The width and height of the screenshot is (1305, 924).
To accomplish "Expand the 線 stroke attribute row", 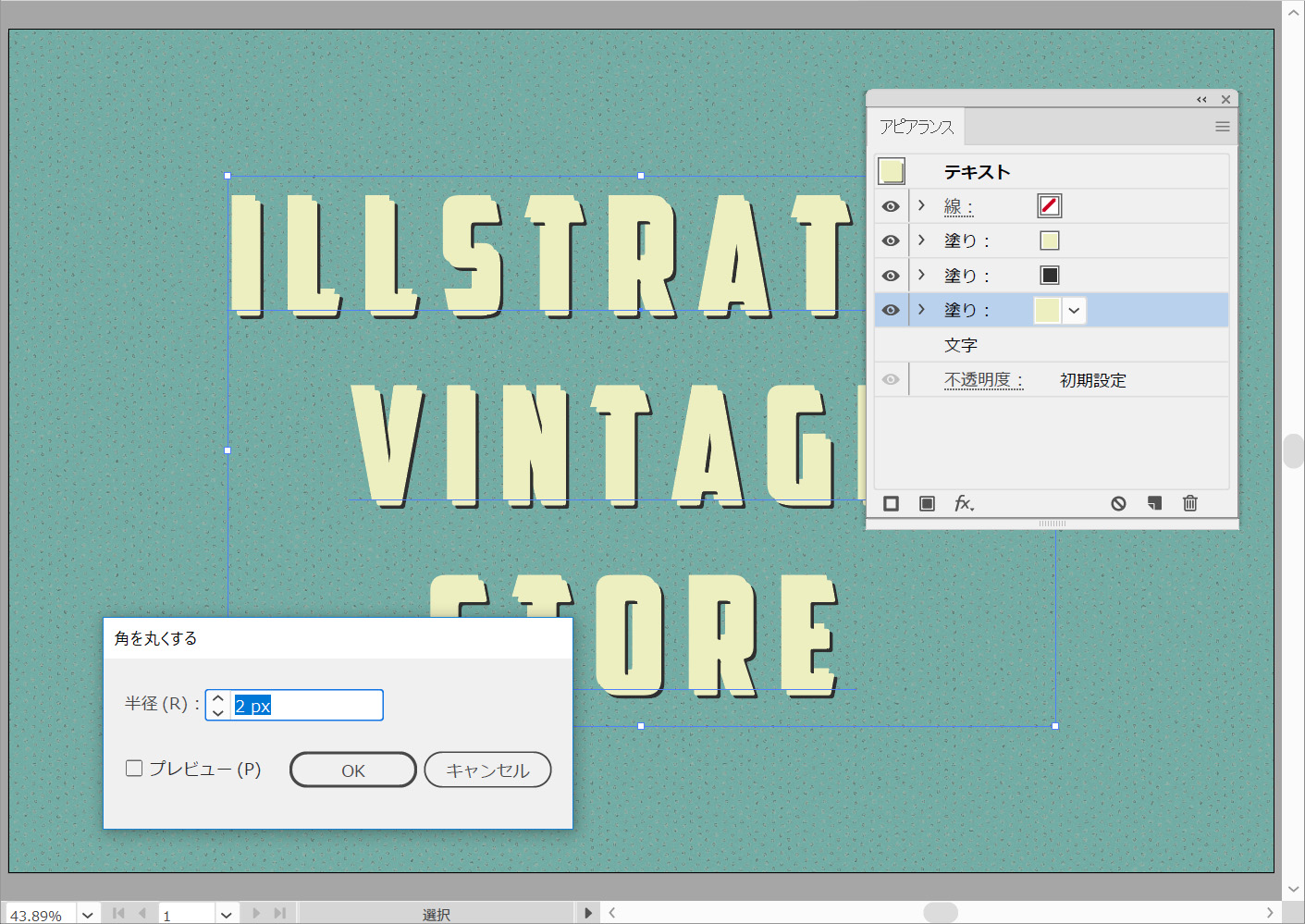I will [921, 205].
